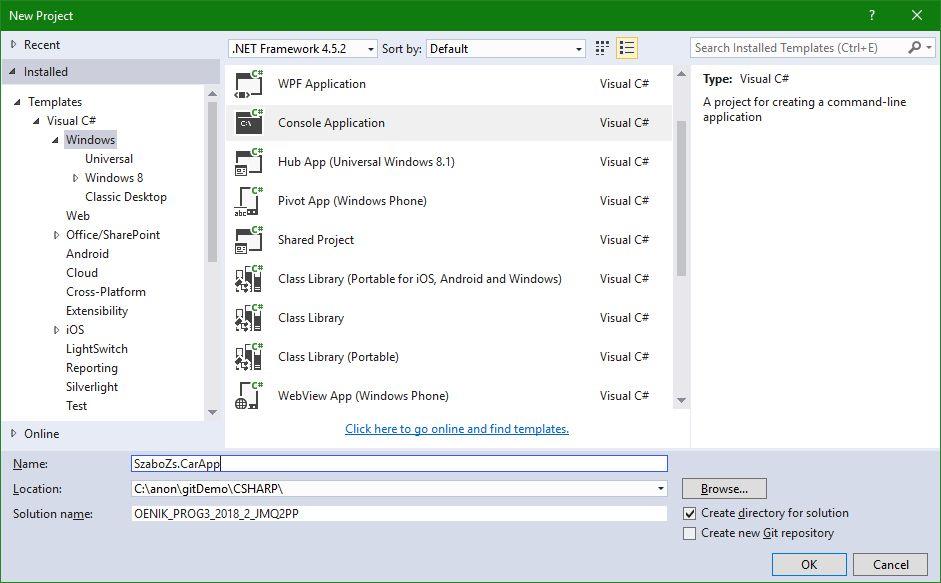Click the WebView App template icon
The width and height of the screenshot is (941, 583).
(248, 396)
